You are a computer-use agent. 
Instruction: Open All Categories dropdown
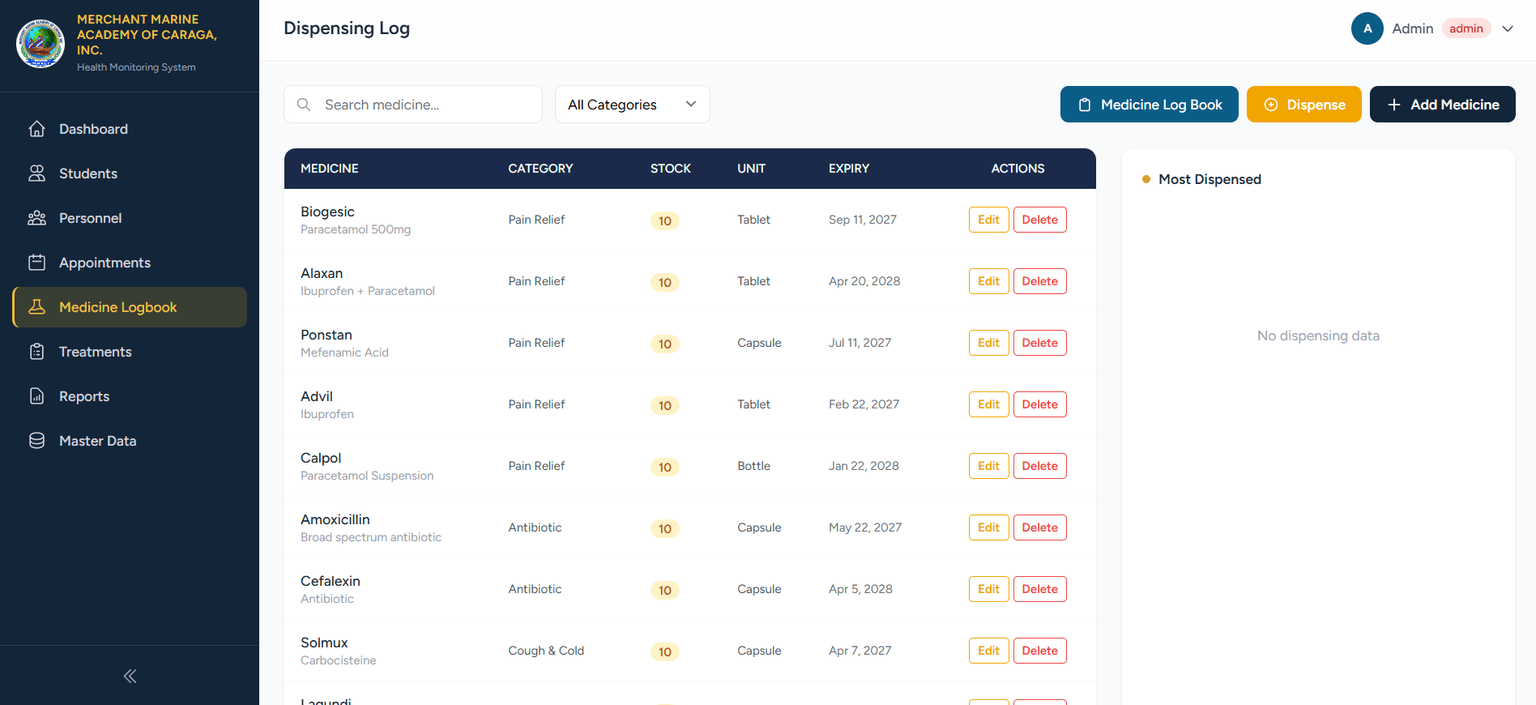(632, 105)
